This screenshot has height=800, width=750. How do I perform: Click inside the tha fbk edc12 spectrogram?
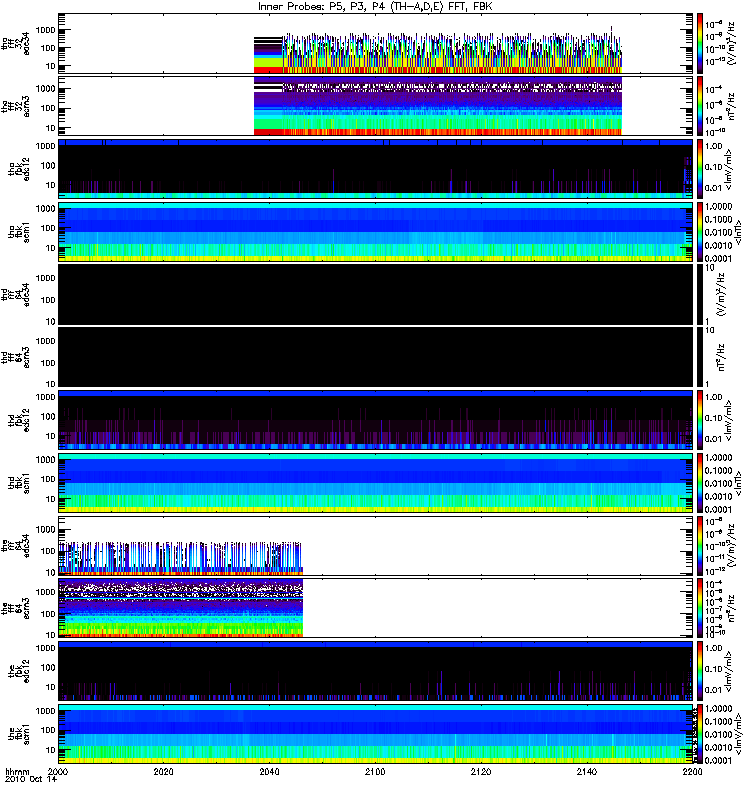(x=375, y=169)
